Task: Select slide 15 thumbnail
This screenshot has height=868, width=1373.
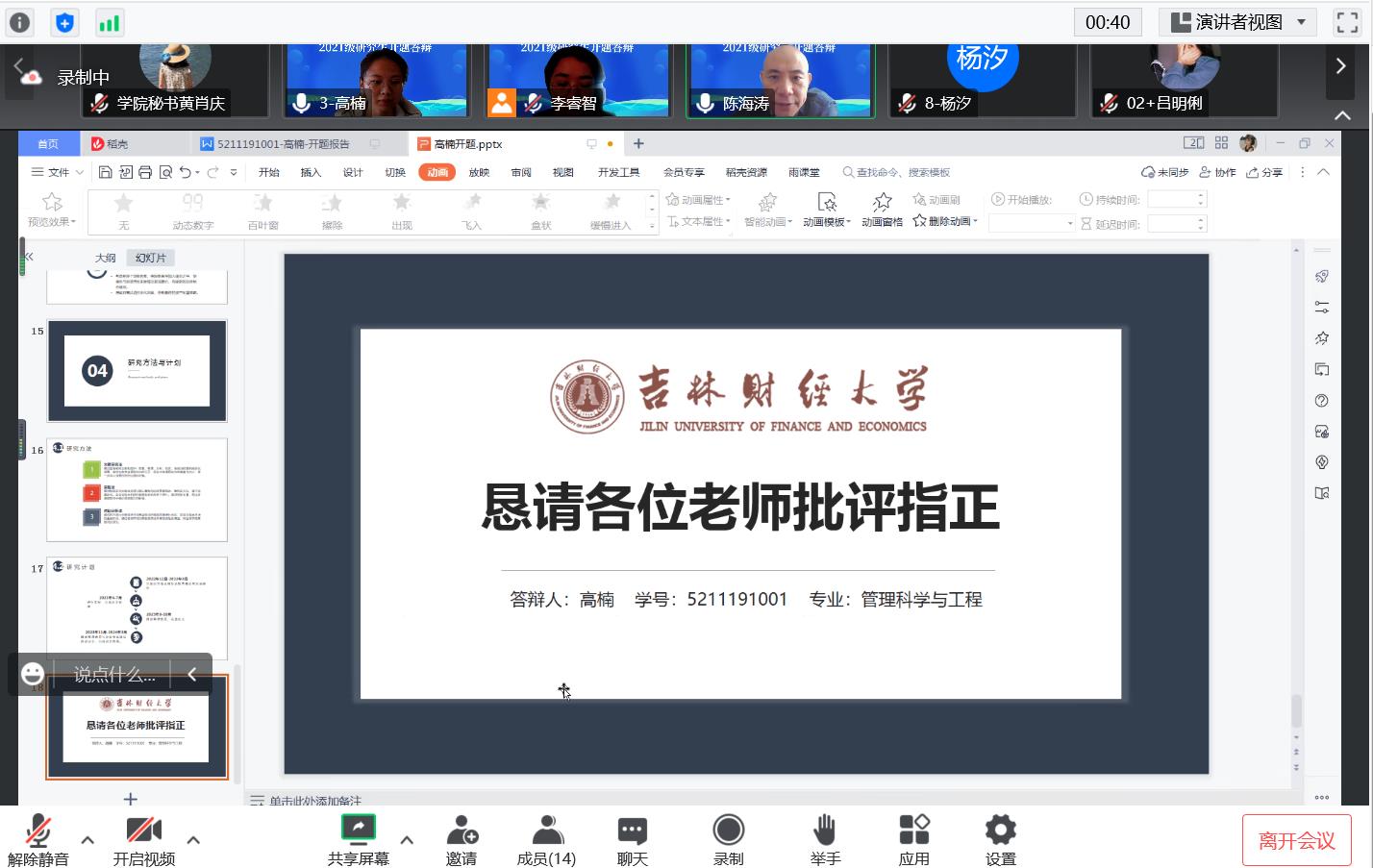Action: pyautogui.click(x=137, y=371)
